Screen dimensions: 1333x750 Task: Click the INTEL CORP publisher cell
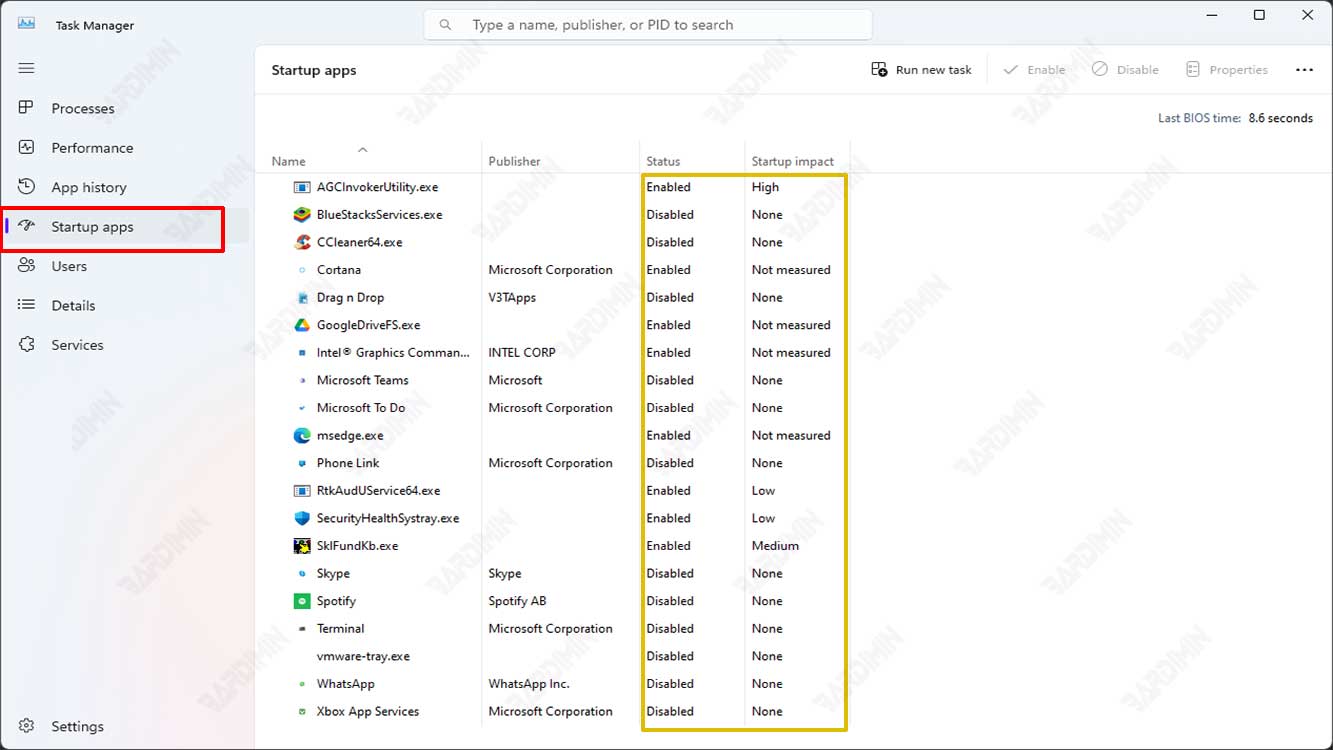(x=522, y=353)
